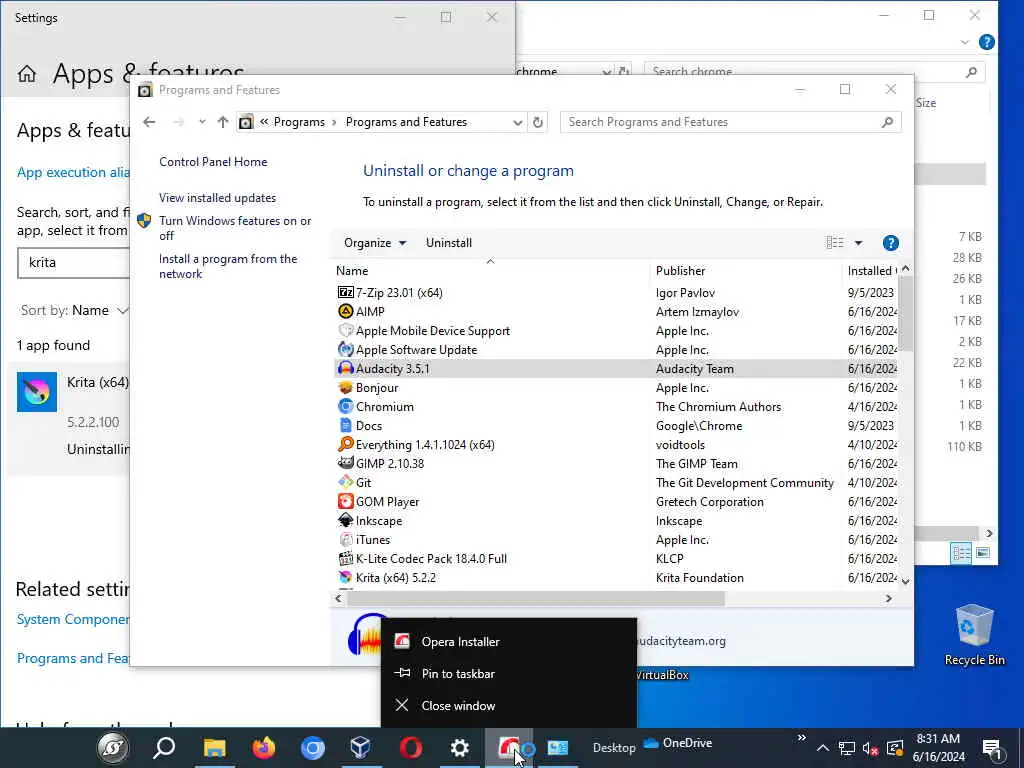Select the Everything 1.4.1.1024 icon
Viewport: 1024px width, 768px height.
click(x=345, y=444)
